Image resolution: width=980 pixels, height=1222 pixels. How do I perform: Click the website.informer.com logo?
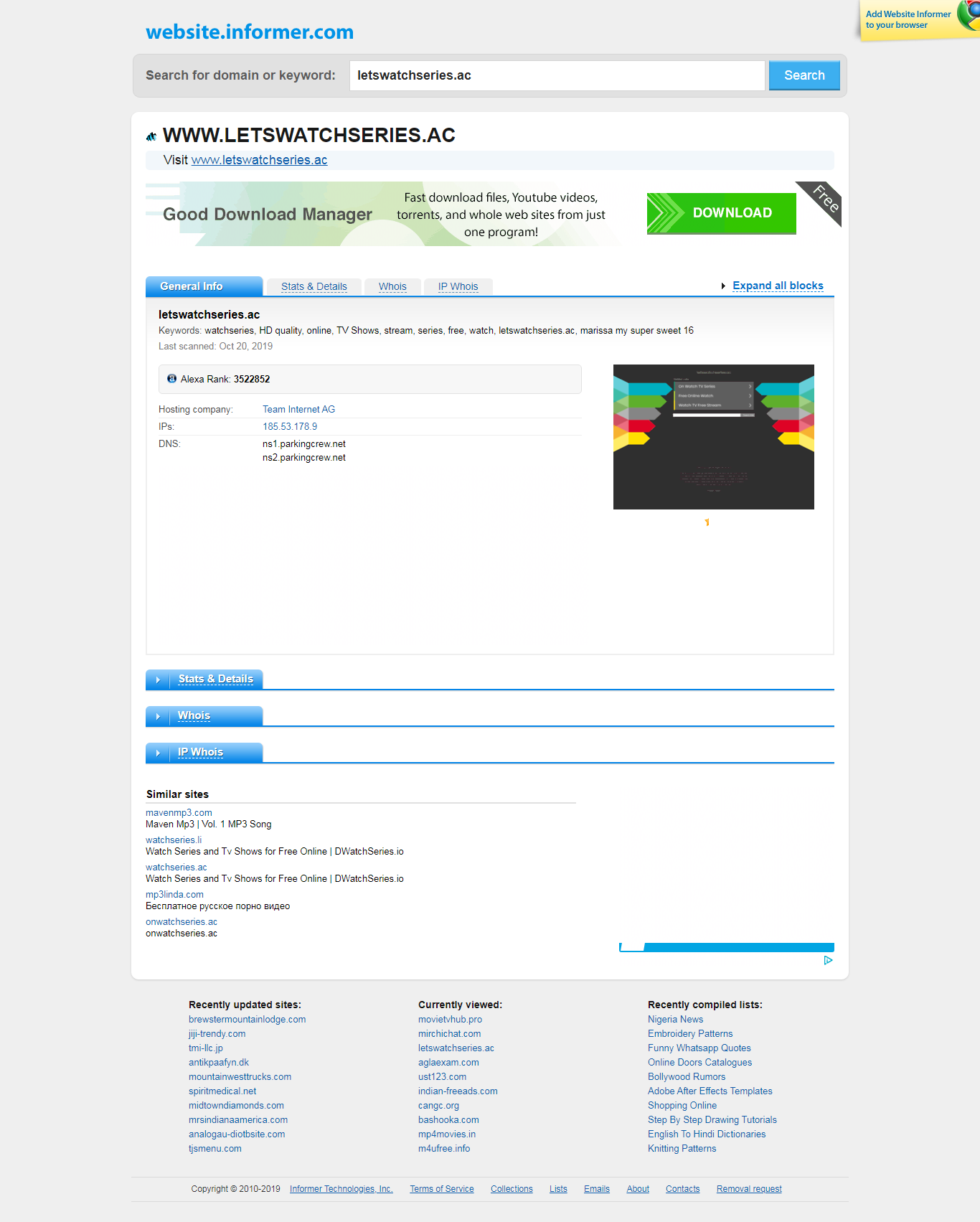(x=249, y=32)
